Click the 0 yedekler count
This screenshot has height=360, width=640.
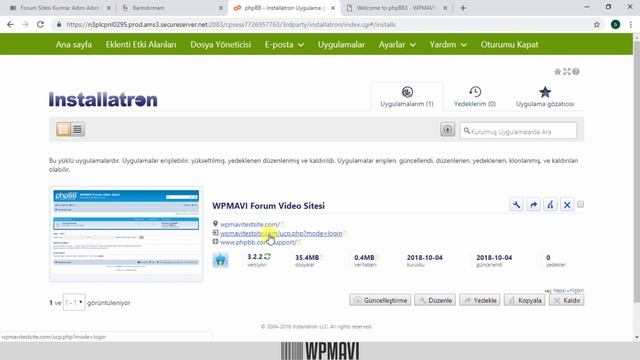[x=548, y=258]
